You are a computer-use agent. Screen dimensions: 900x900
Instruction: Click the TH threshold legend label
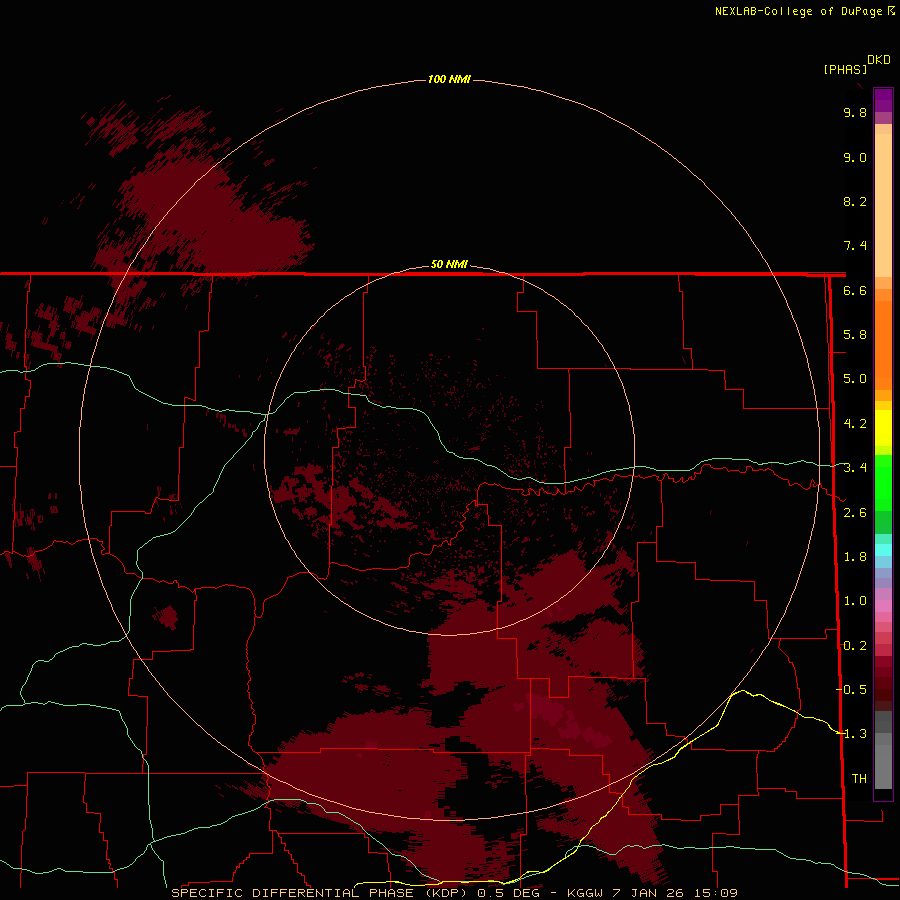[x=859, y=778]
